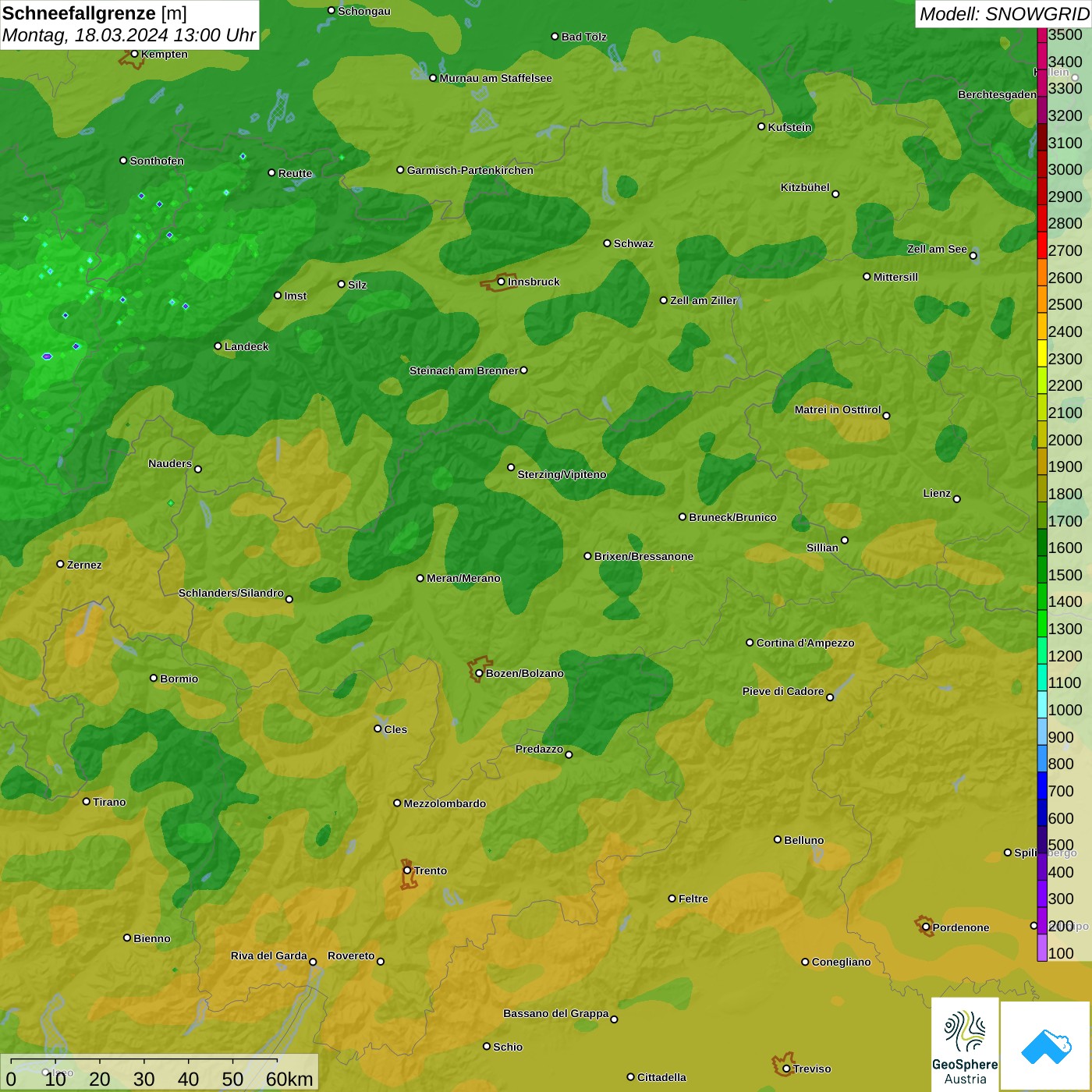The image size is (1092, 1092).
Task: Click the 1600 dark green legend swatch
Action: 1041,543
